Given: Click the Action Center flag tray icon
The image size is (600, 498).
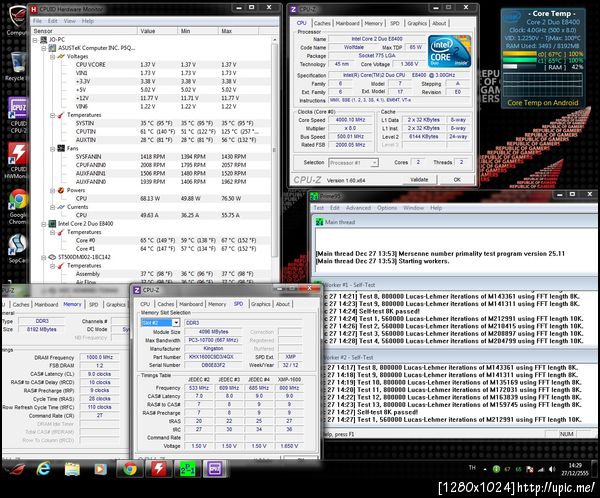Looking at the screenshot, I should [x=530, y=469].
